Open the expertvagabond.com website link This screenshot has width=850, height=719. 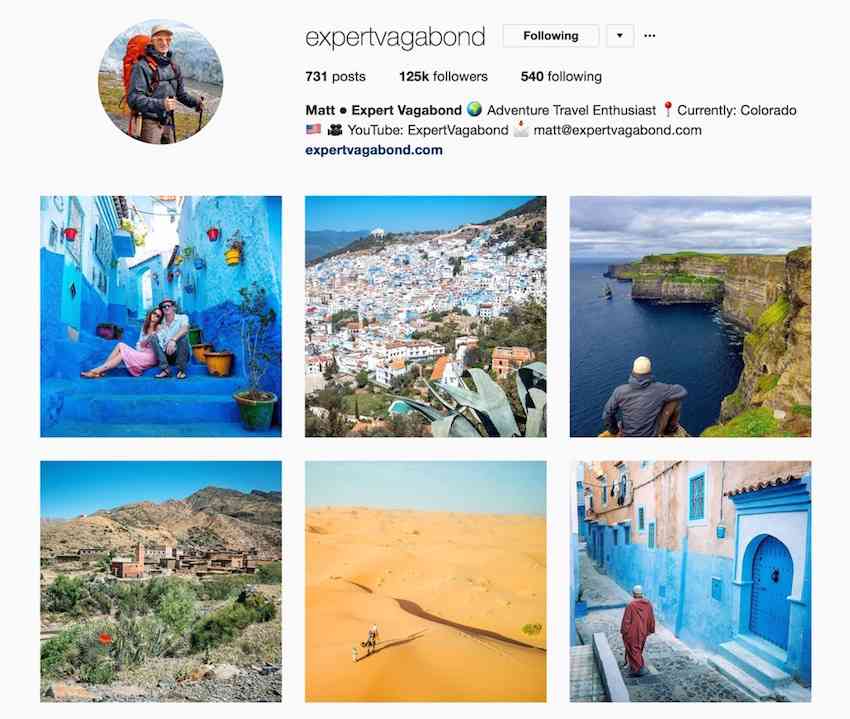tap(374, 150)
